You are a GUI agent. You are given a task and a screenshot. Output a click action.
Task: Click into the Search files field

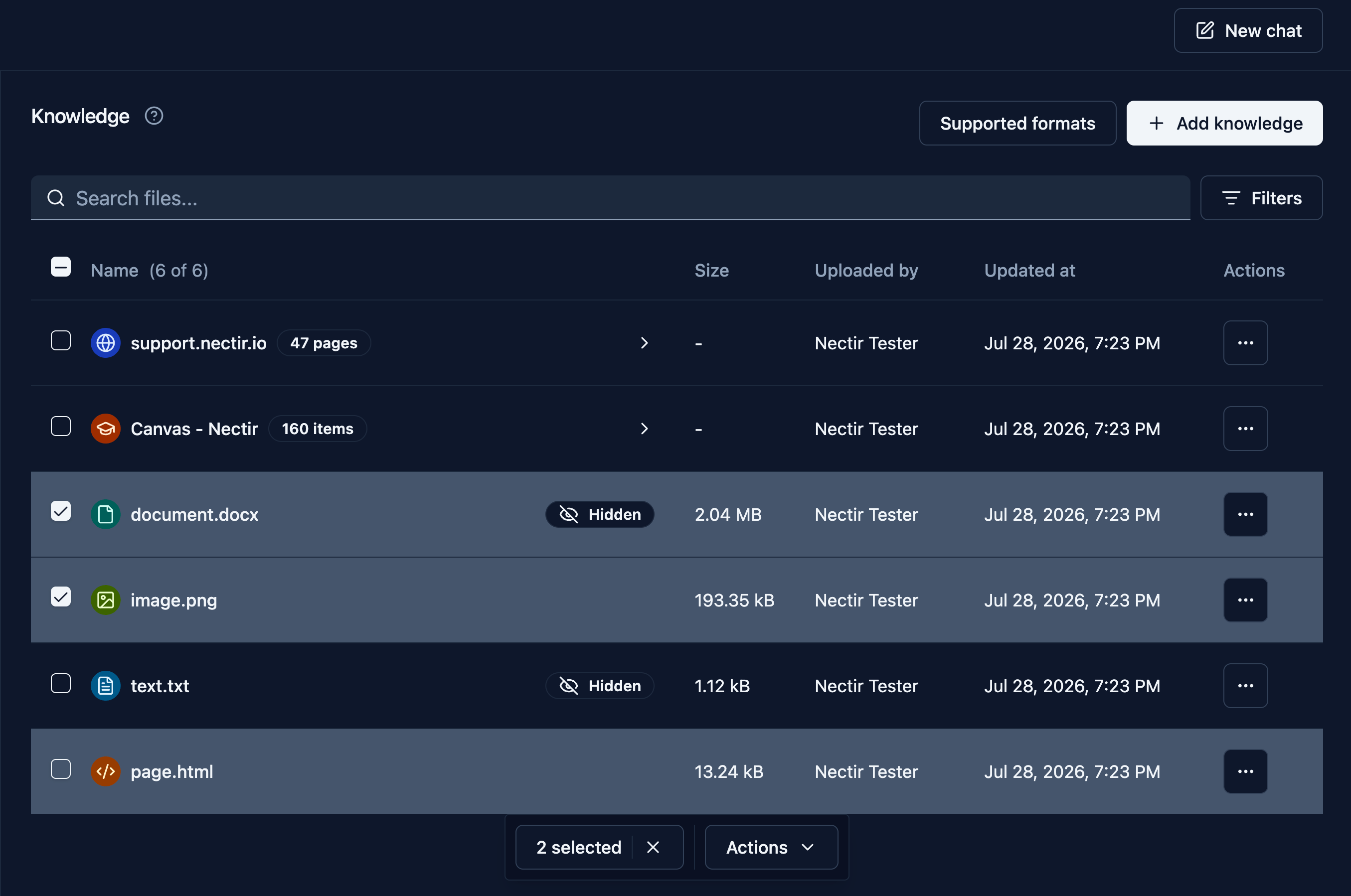(x=610, y=198)
